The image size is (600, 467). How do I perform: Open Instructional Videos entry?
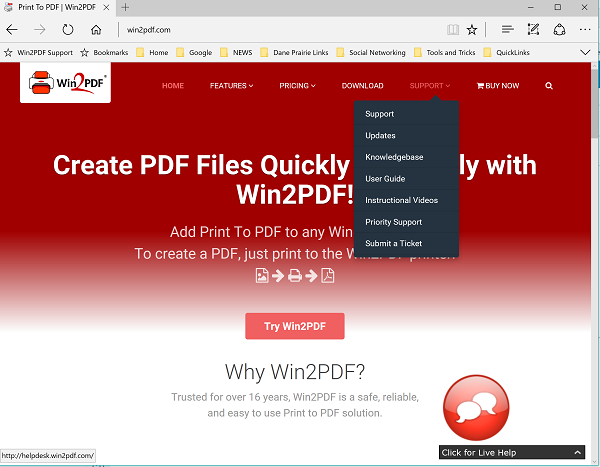[x=406, y=200]
